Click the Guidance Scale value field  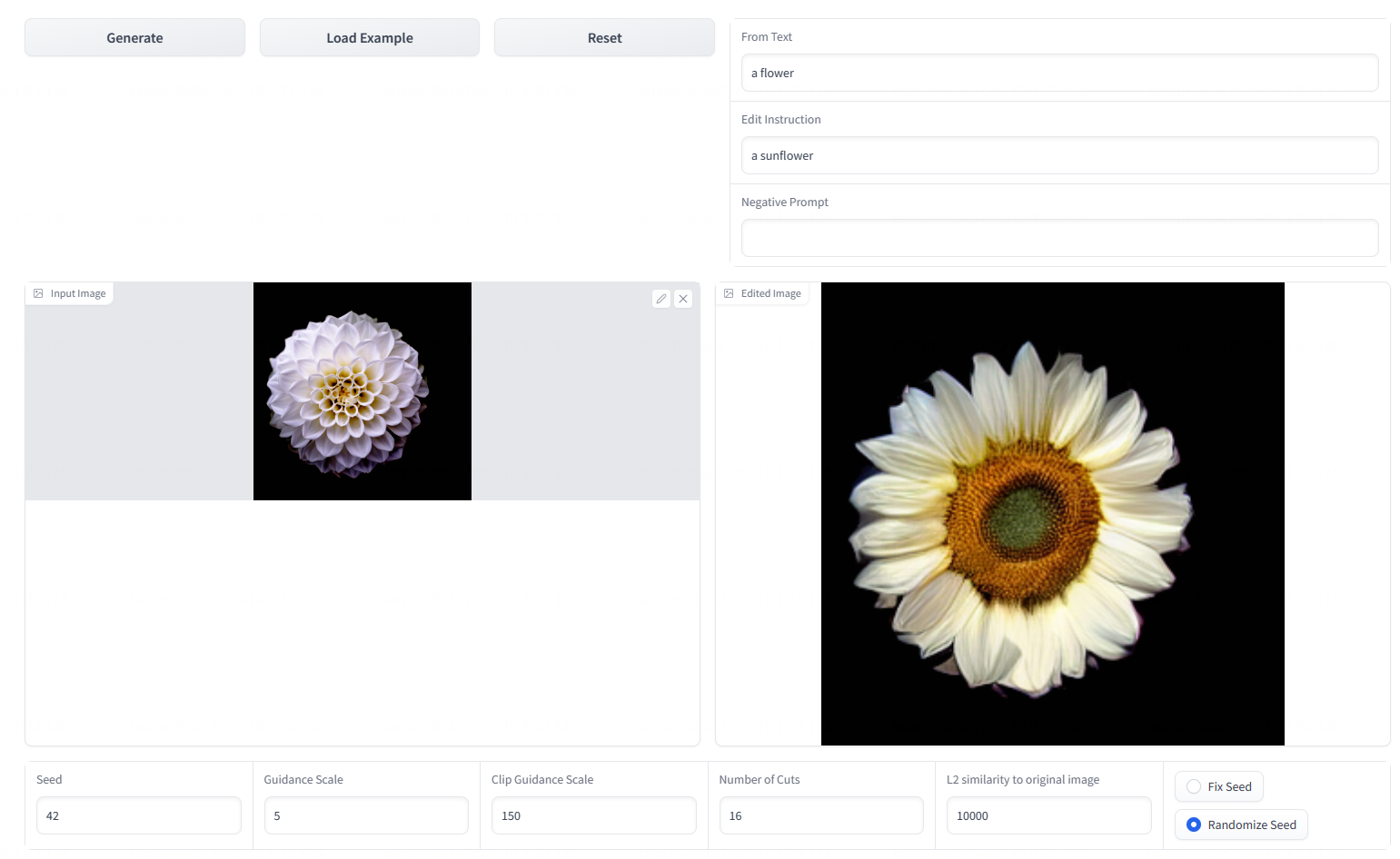[366, 815]
